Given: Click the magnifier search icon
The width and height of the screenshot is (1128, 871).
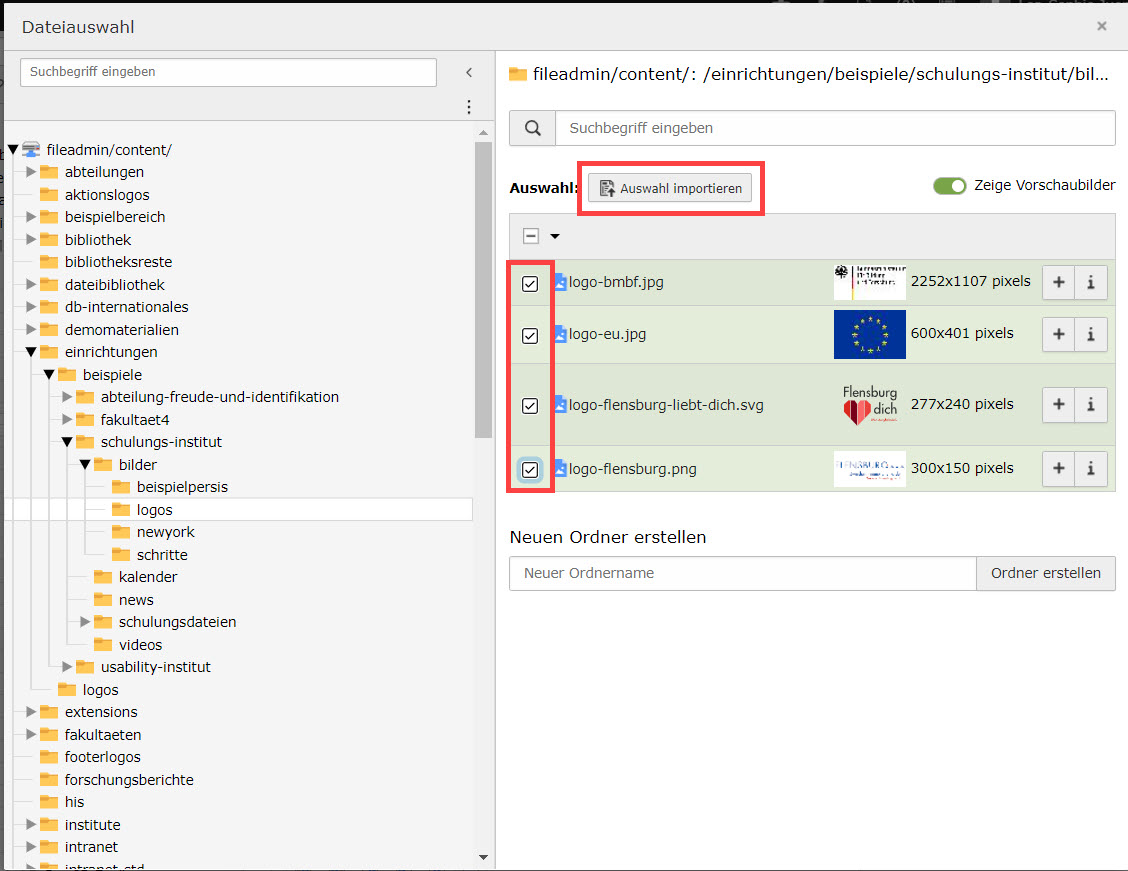Looking at the screenshot, I should [x=533, y=128].
